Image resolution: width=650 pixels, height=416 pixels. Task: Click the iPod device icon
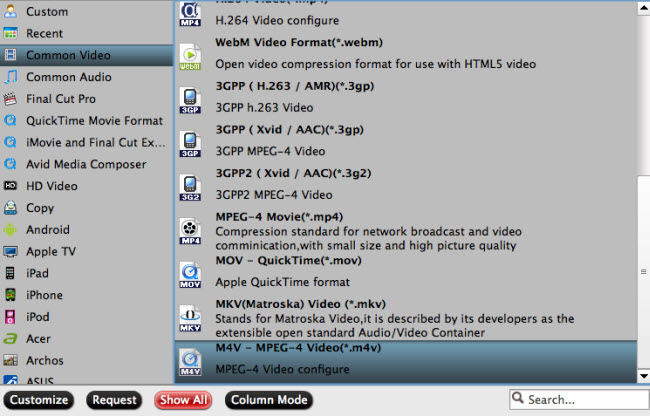(x=10, y=317)
